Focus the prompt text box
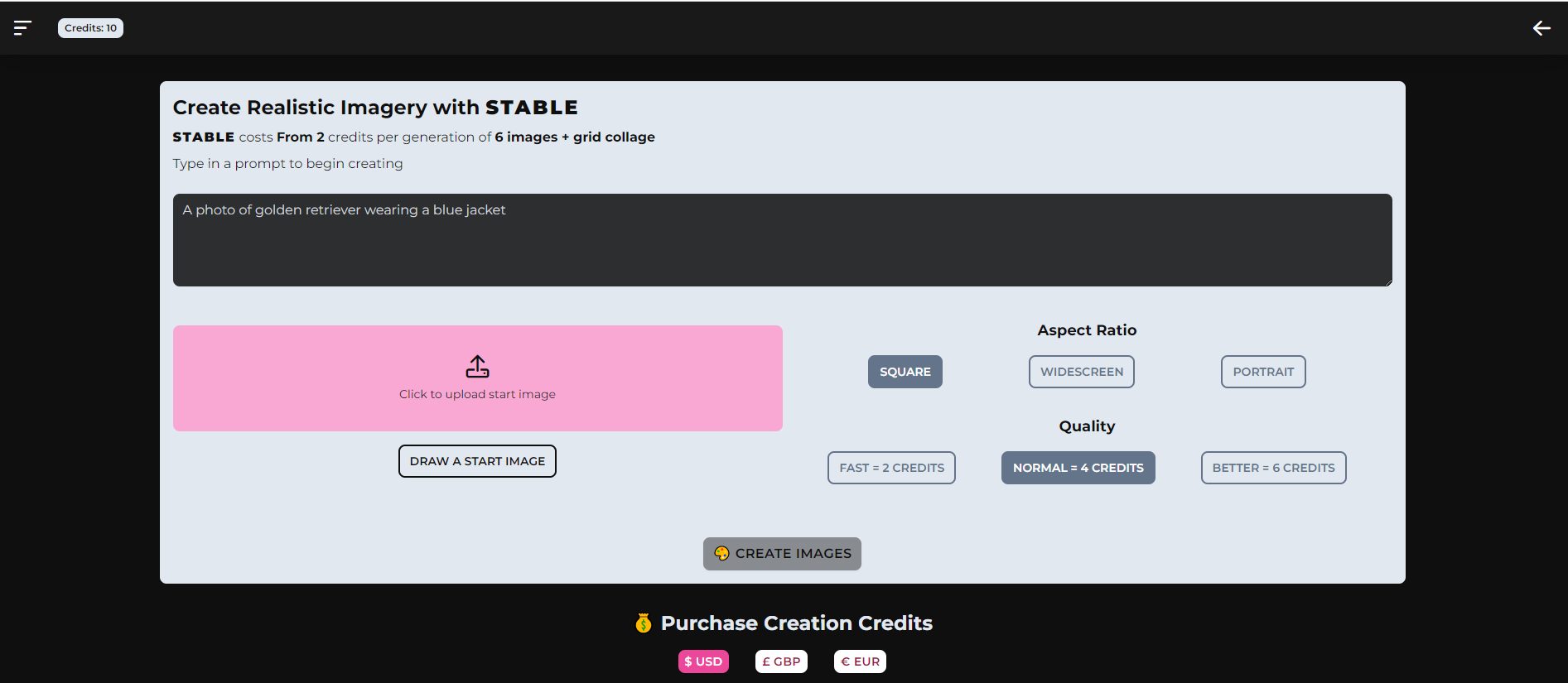This screenshot has width=1568, height=683. [782, 240]
